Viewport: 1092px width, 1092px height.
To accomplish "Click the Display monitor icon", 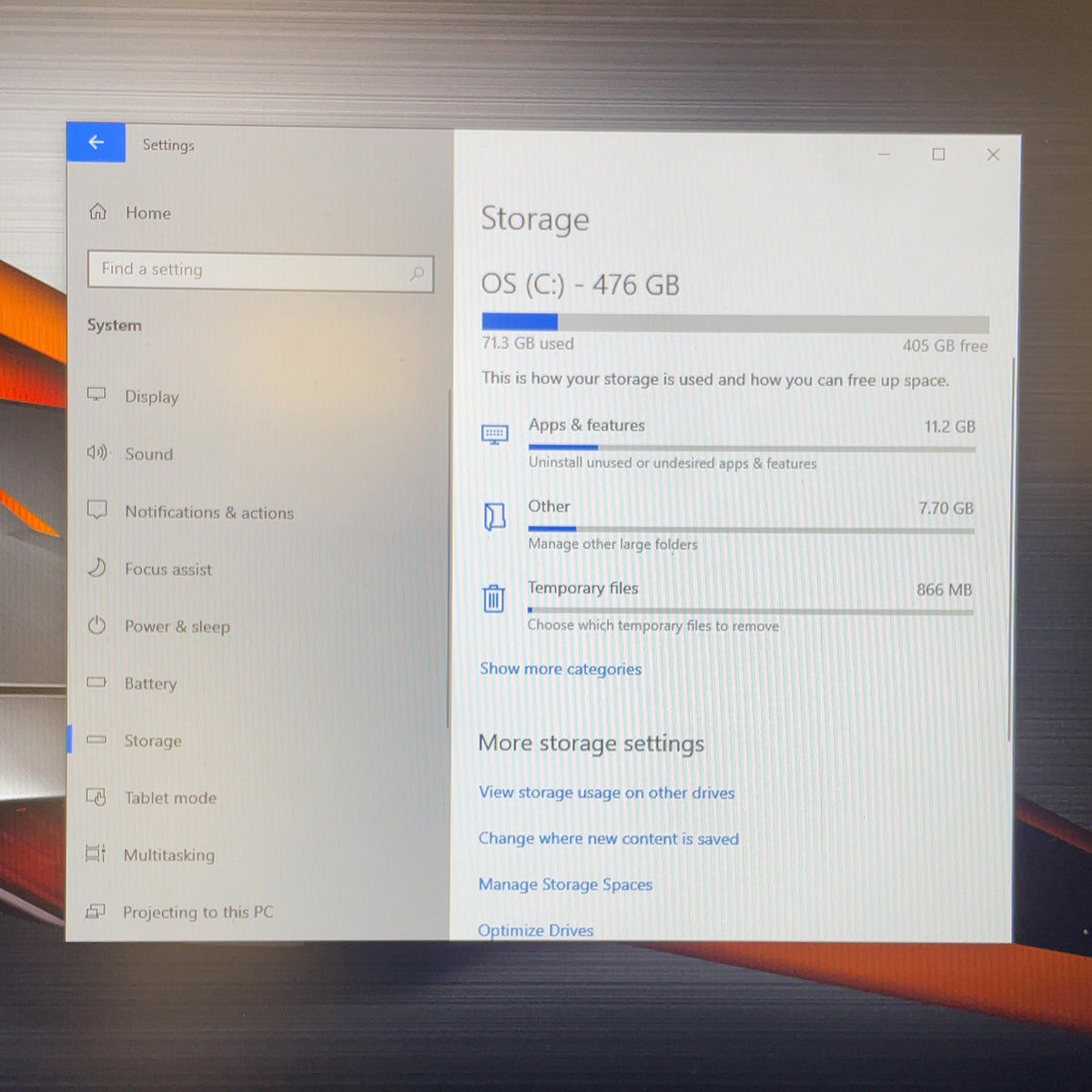I will tap(96, 395).
